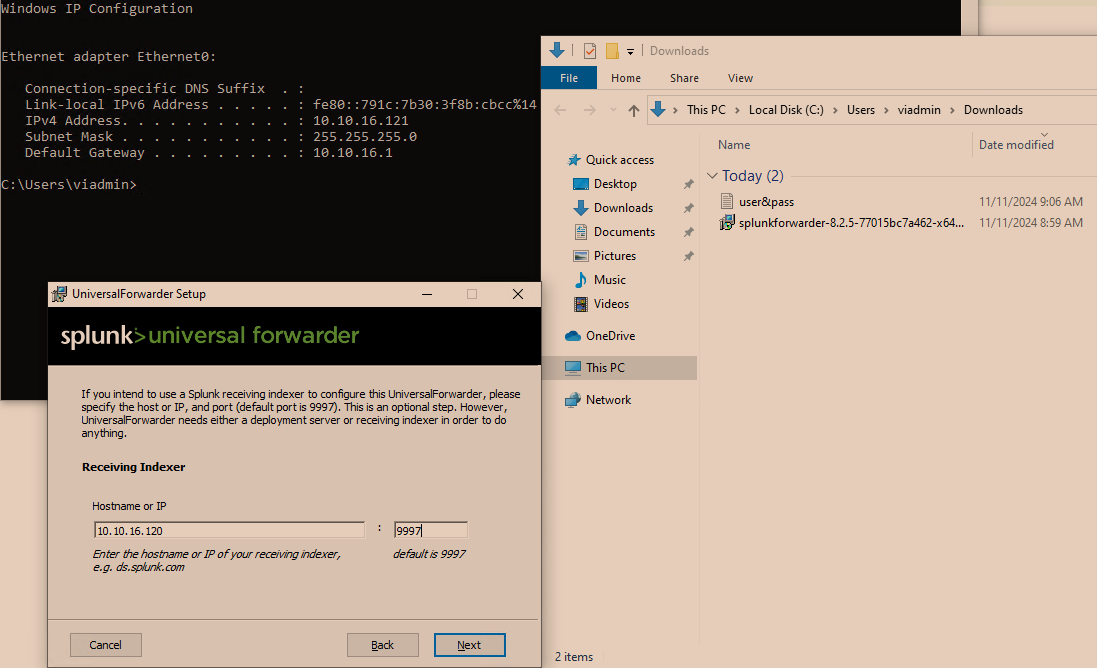Expand chevron after This PC in breadcrumb

click(x=737, y=111)
